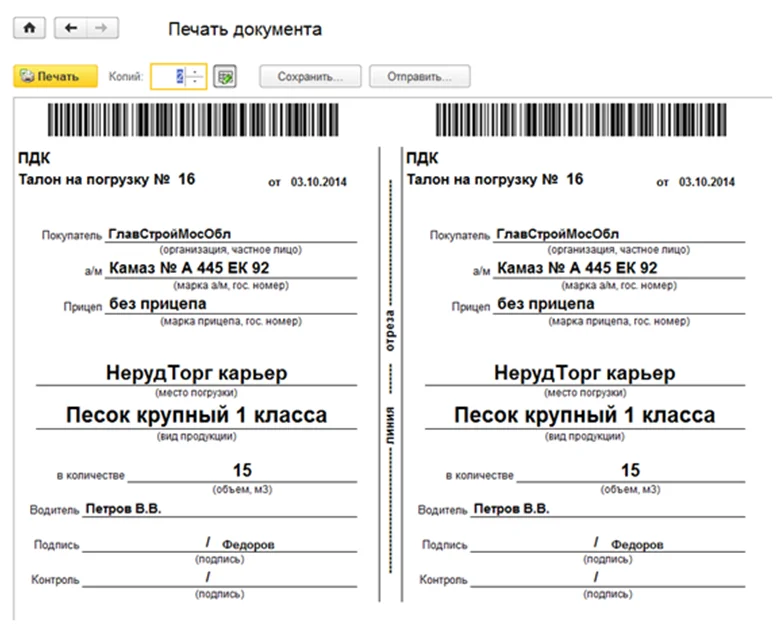The image size is (777, 625).
Task: Click the vertical линия отреза cut line
Action: tap(391, 370)
